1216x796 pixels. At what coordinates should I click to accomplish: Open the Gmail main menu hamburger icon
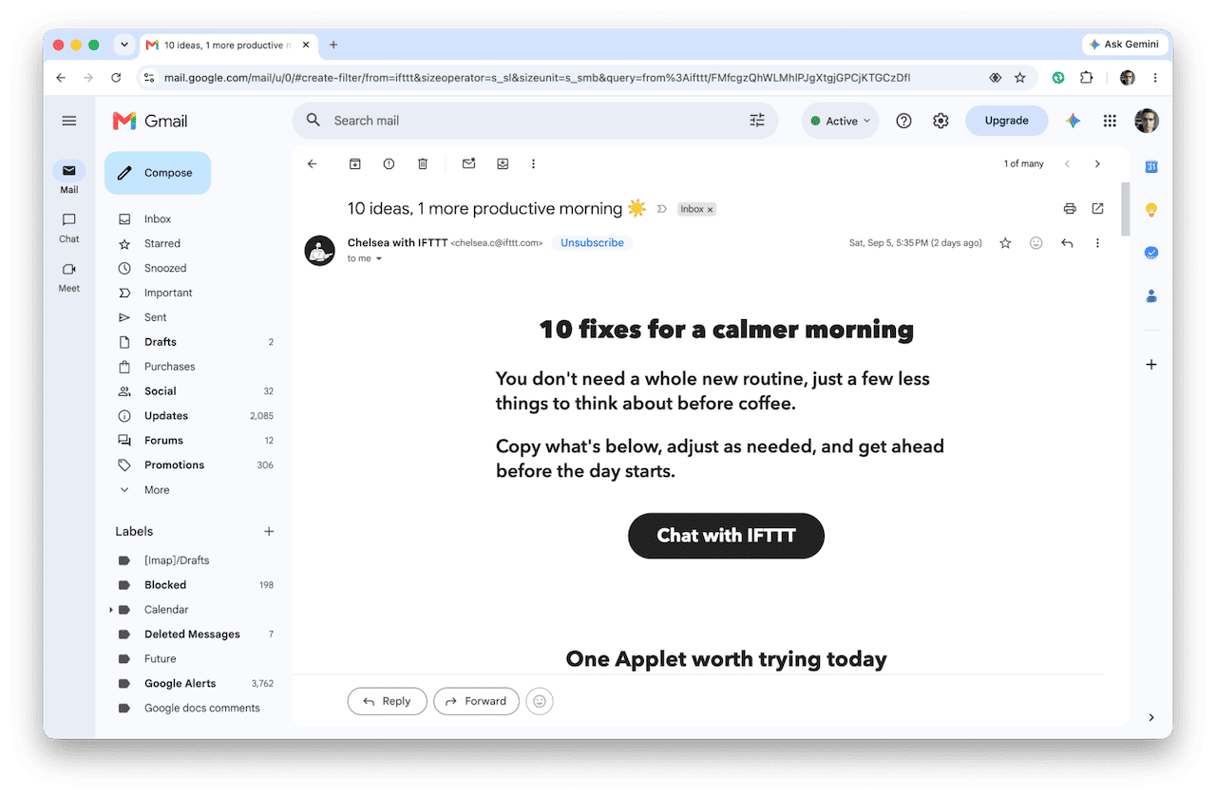click(69, 121)
